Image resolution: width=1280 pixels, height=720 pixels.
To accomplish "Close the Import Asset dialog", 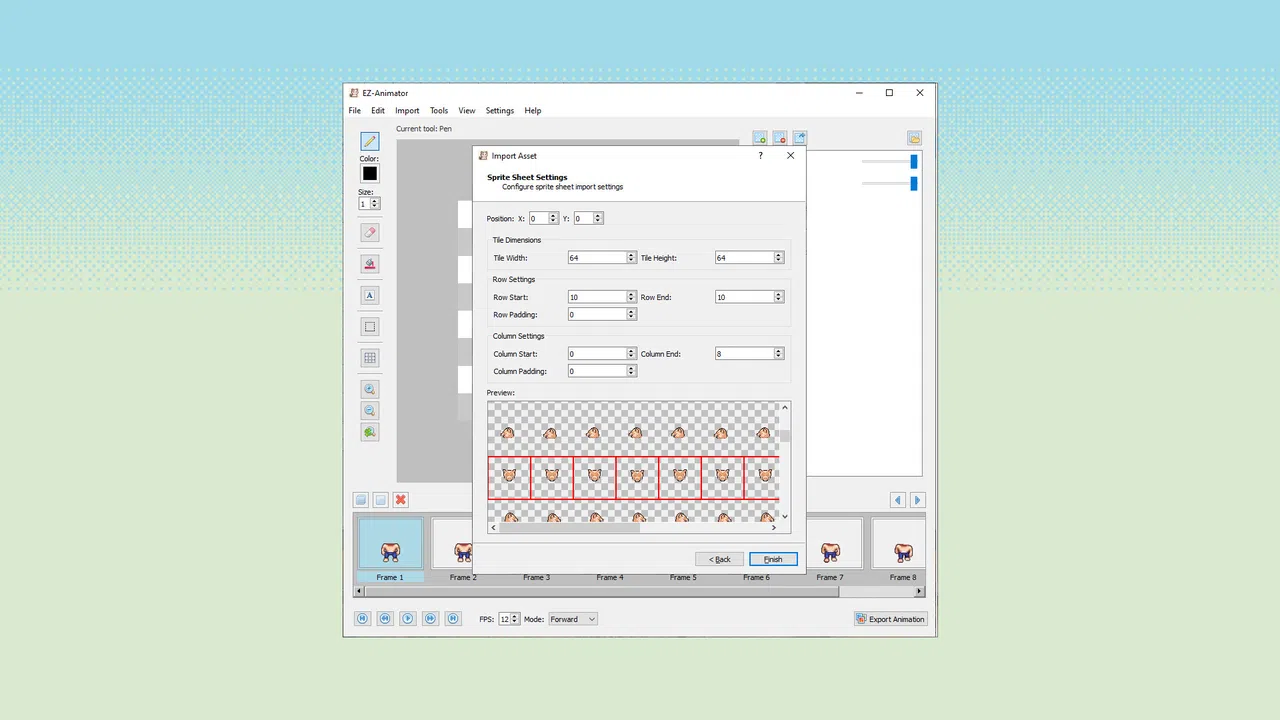I will (790, 156).
